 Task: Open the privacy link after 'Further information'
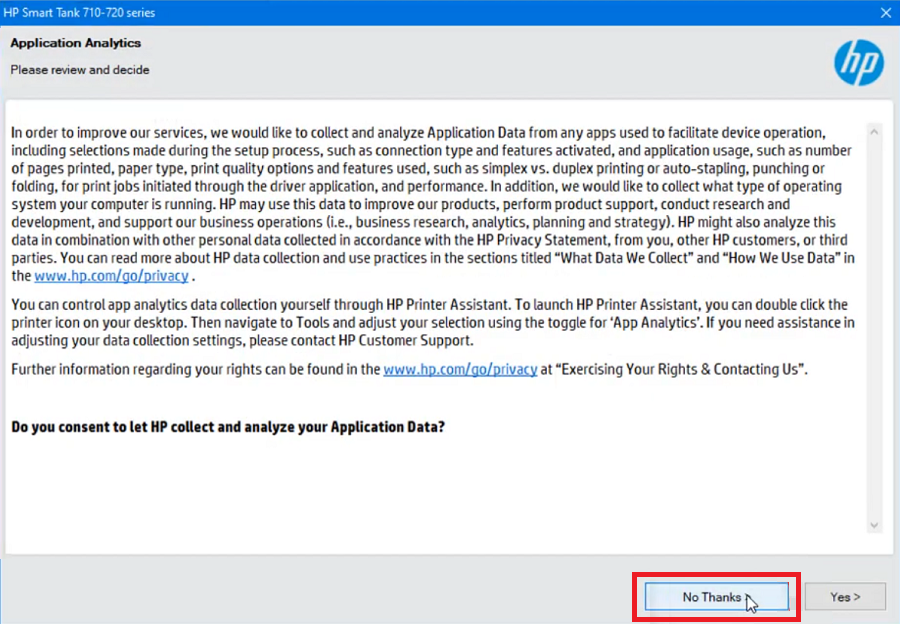[460, 369]
